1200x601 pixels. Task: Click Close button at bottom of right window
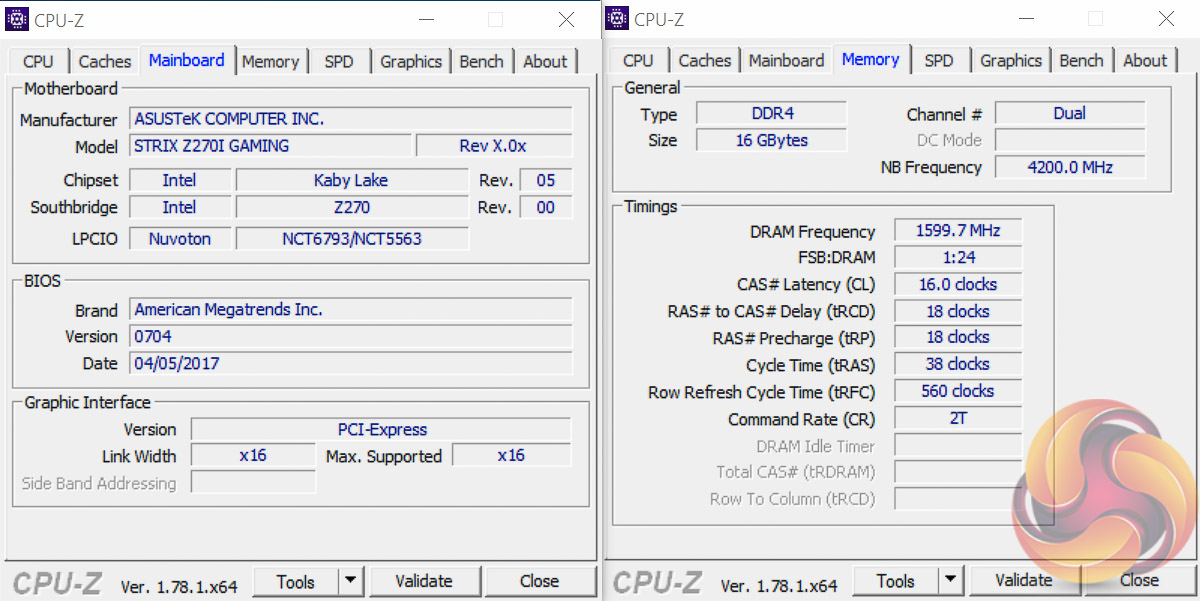point(1139,581)
